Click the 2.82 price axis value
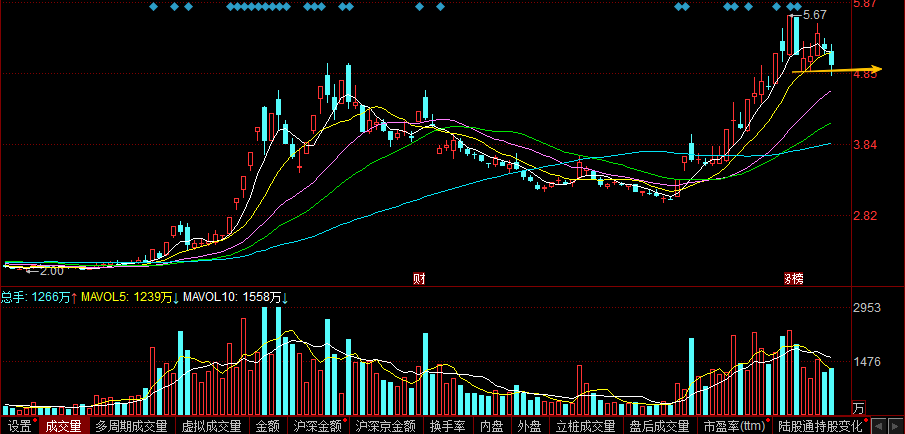 tap(867, 215)
